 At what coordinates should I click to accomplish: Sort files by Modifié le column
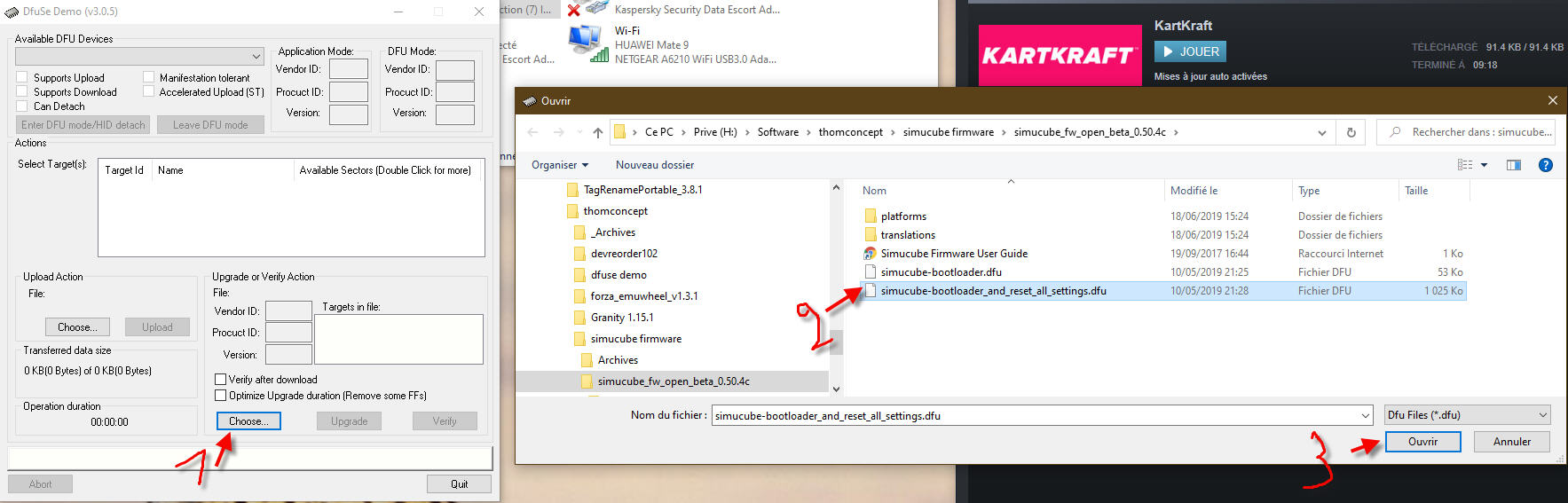click(1228, 191)
